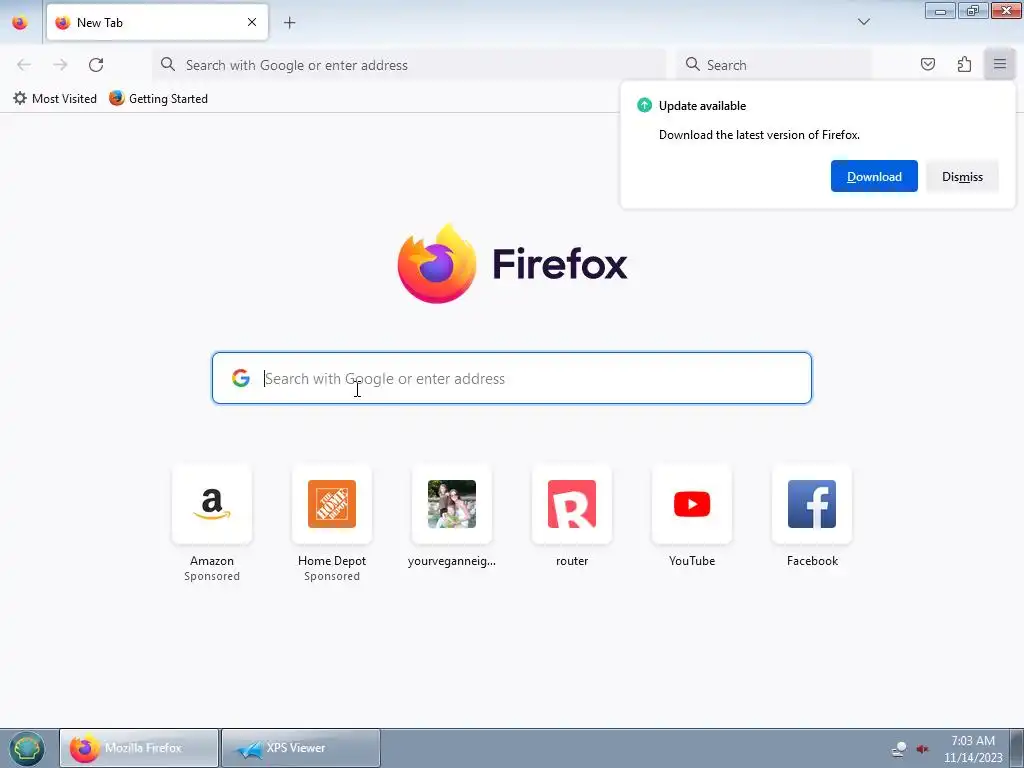Click the toolbar Search box
Image resolution: width=1024 pixels, height=768 pixels.
774,65
